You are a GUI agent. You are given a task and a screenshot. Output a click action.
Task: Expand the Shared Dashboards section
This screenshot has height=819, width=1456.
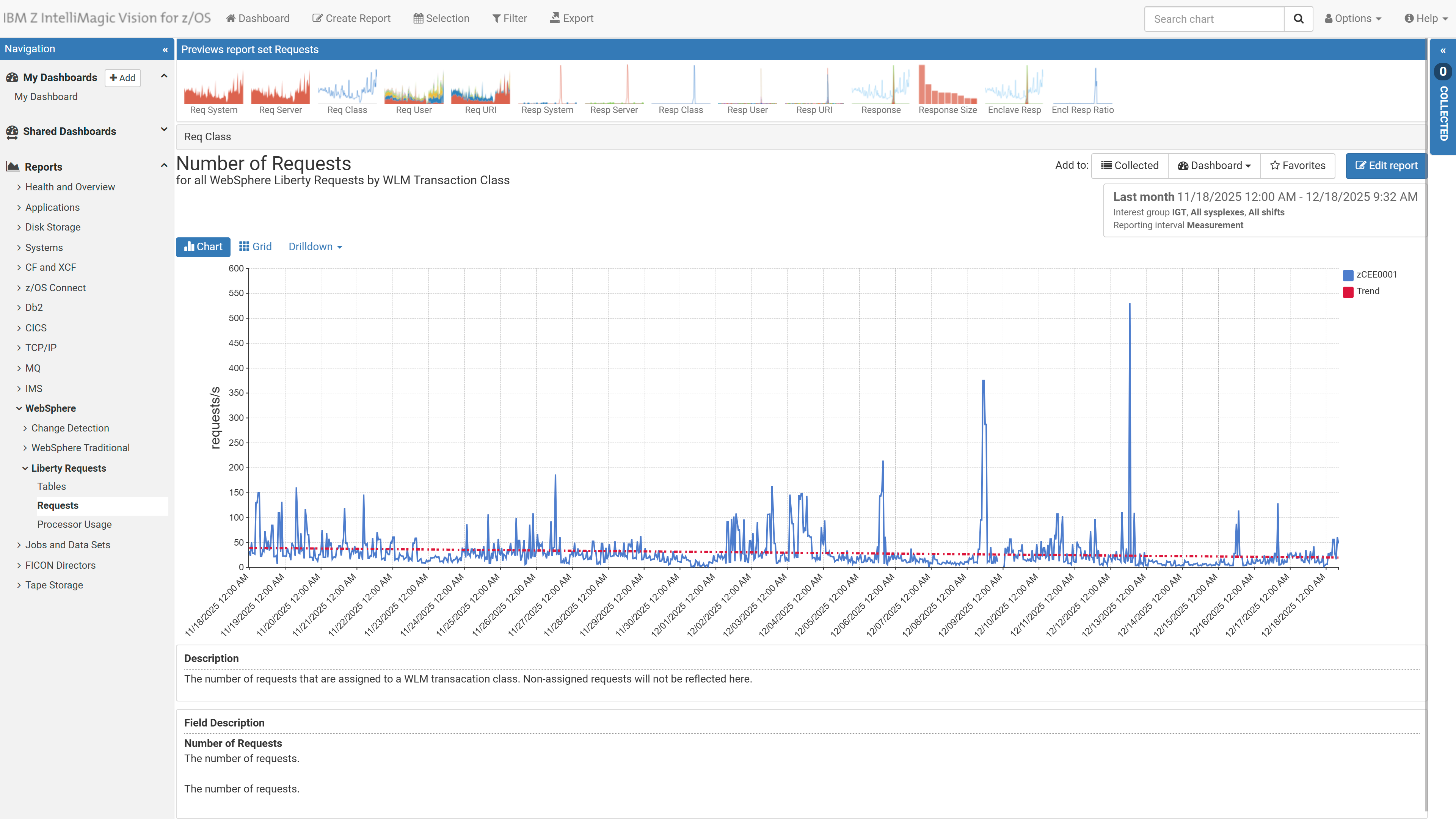[164, 129]
